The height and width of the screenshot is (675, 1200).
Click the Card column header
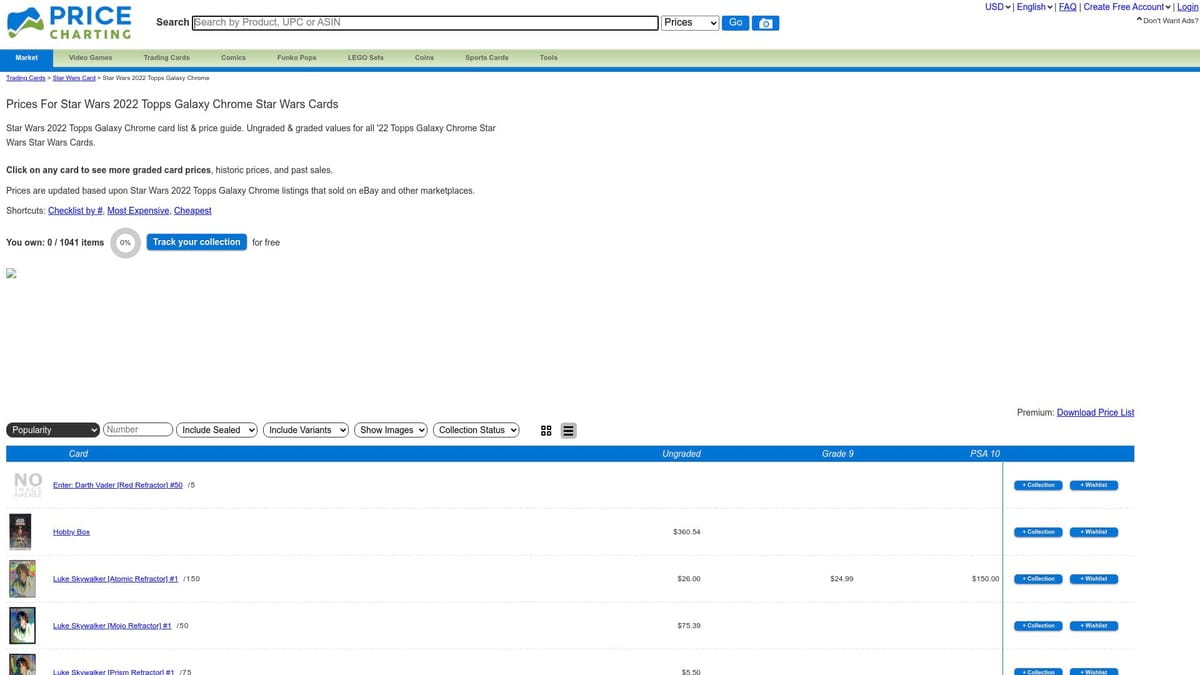78,454
